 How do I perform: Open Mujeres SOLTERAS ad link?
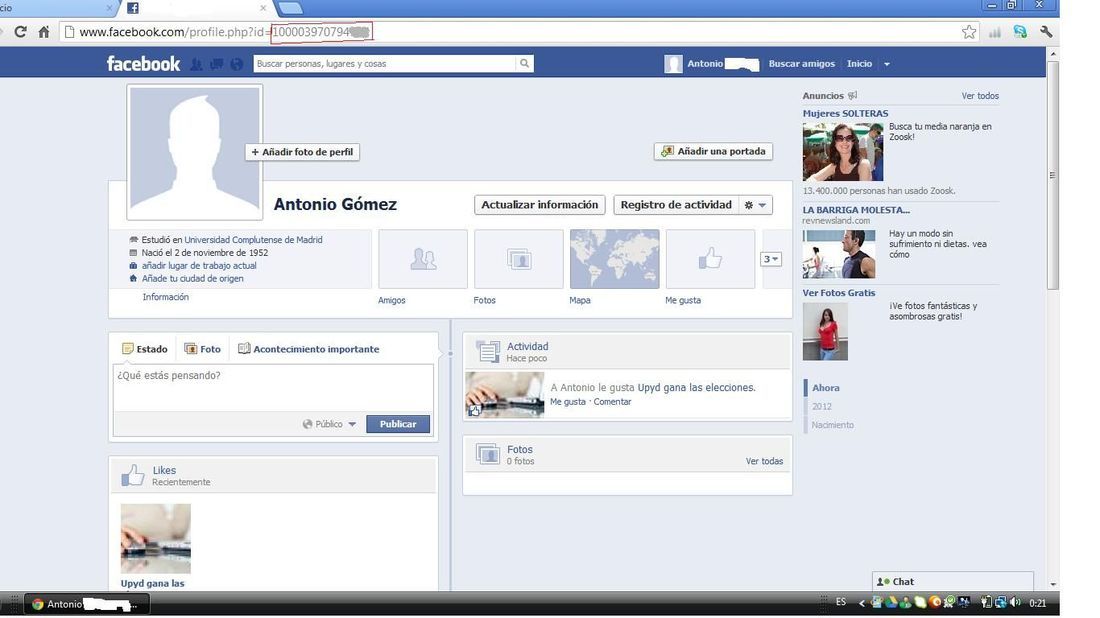845,113
